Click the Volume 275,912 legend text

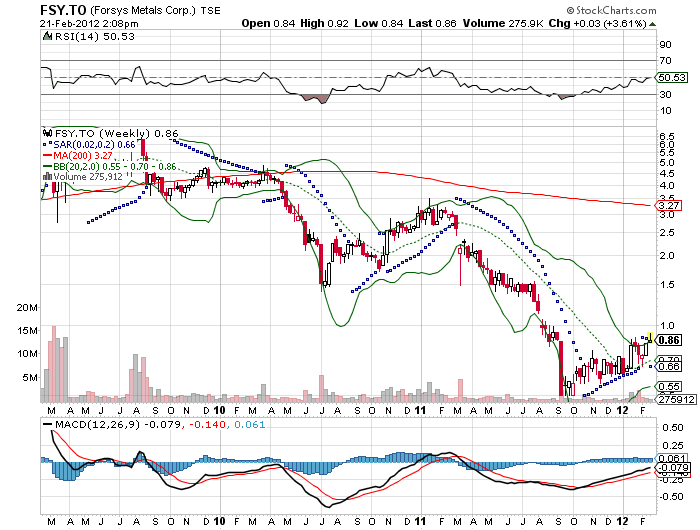[88, 177]
